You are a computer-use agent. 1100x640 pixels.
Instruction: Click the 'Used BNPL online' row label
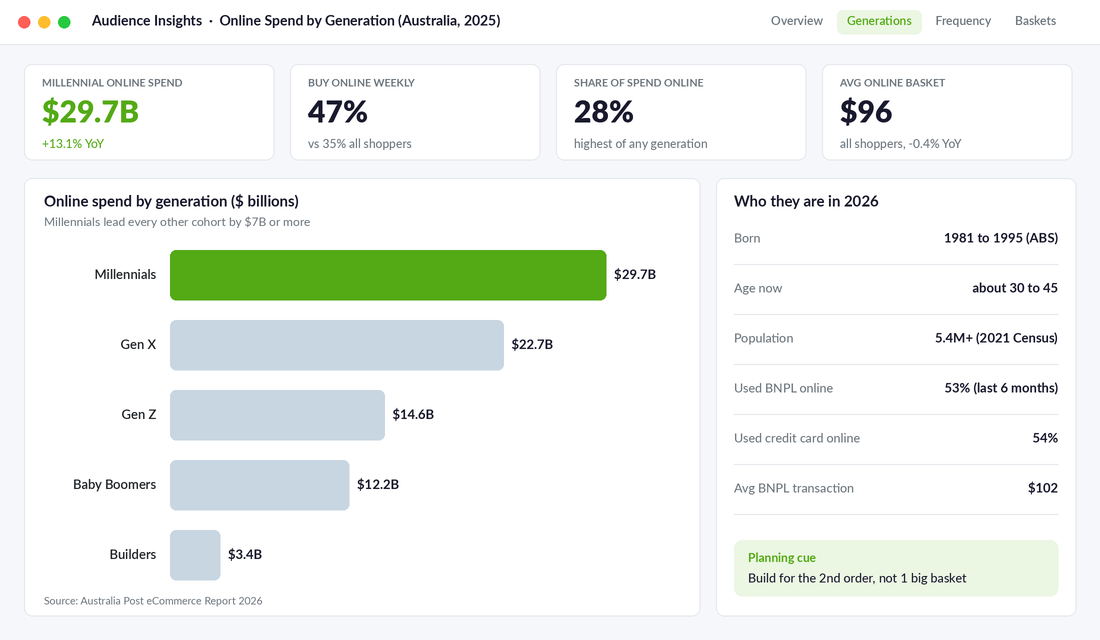[x=783, y=388]
